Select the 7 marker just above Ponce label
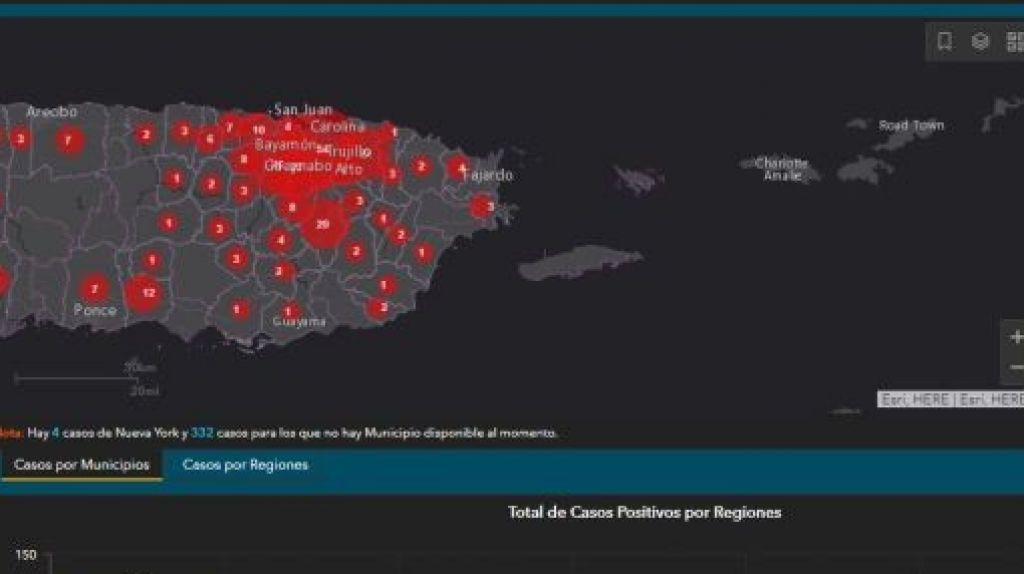This screenshot has height=574, width=1024. [95, 289]
